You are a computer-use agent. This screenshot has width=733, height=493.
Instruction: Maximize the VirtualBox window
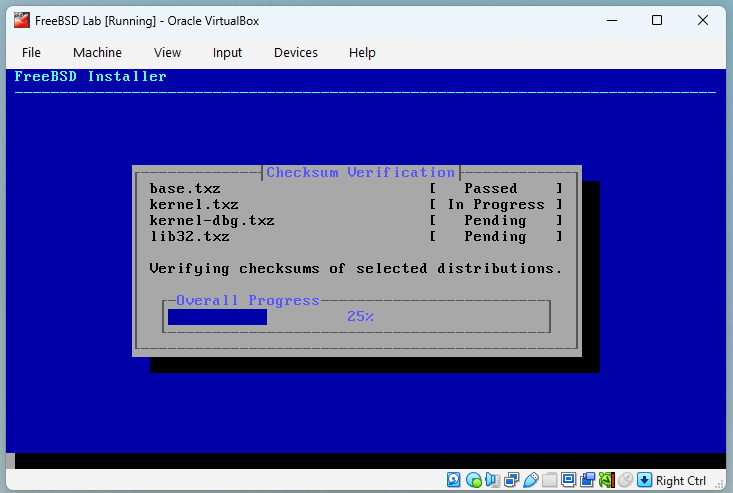[657, 21]
